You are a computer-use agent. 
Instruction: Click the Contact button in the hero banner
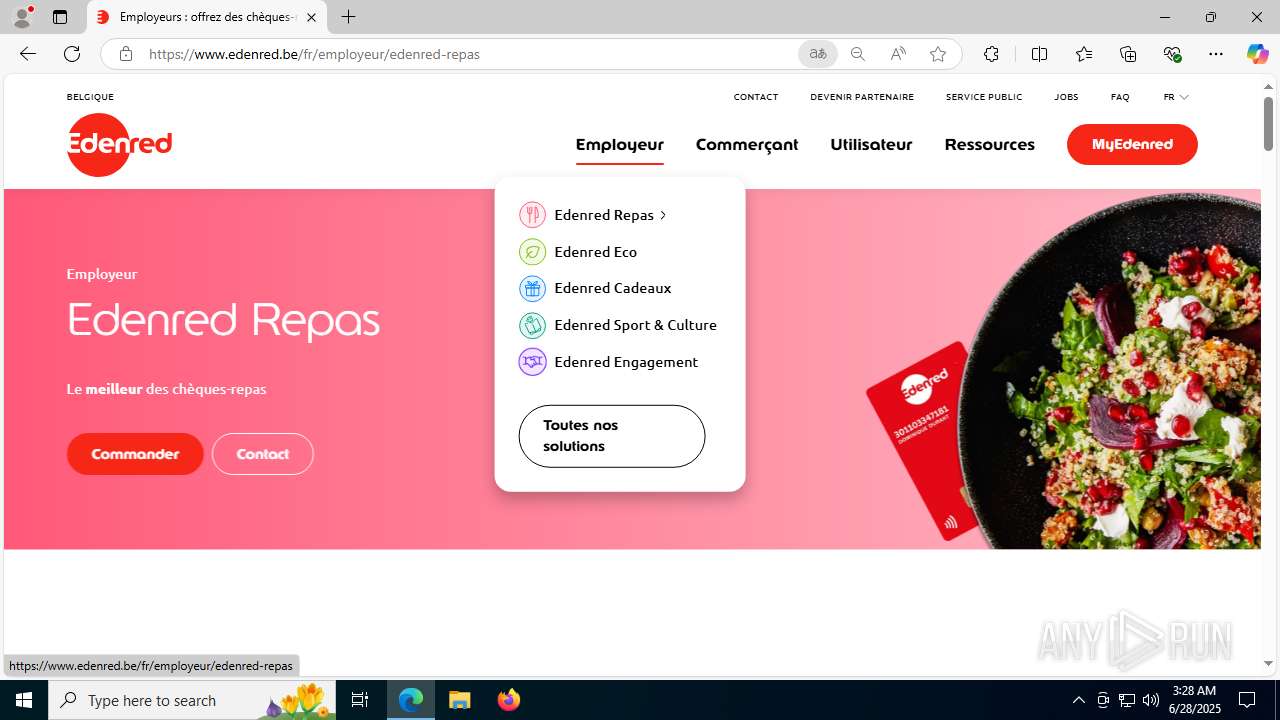point(263,454)
